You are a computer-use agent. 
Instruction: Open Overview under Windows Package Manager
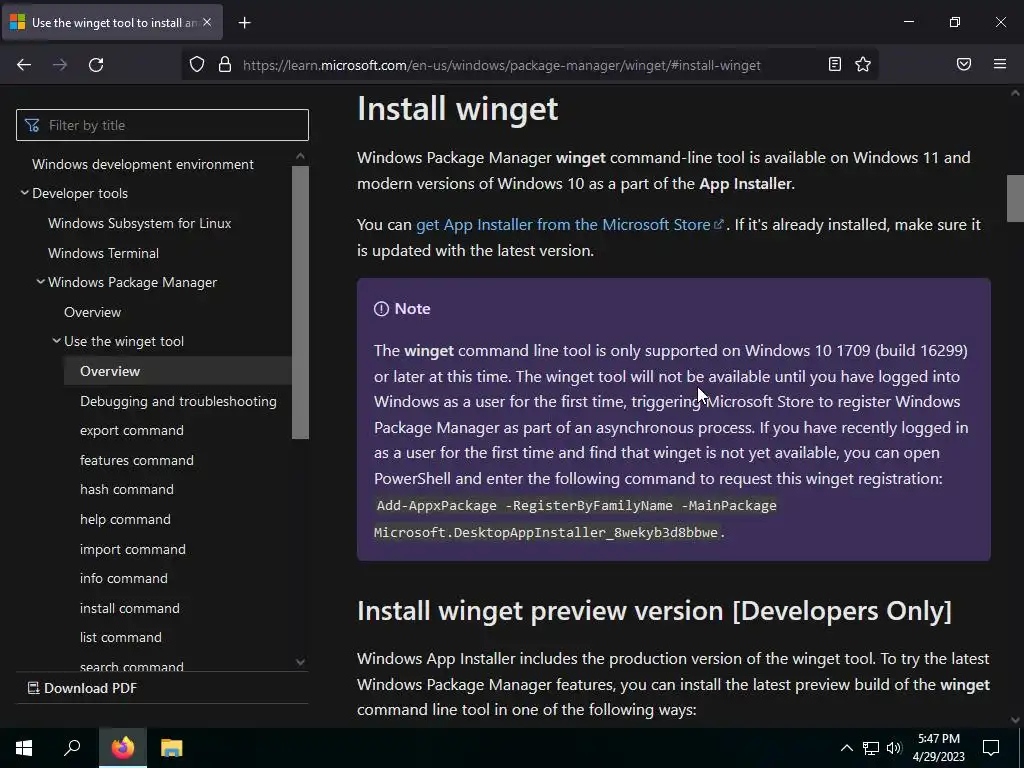pos(92,312)
